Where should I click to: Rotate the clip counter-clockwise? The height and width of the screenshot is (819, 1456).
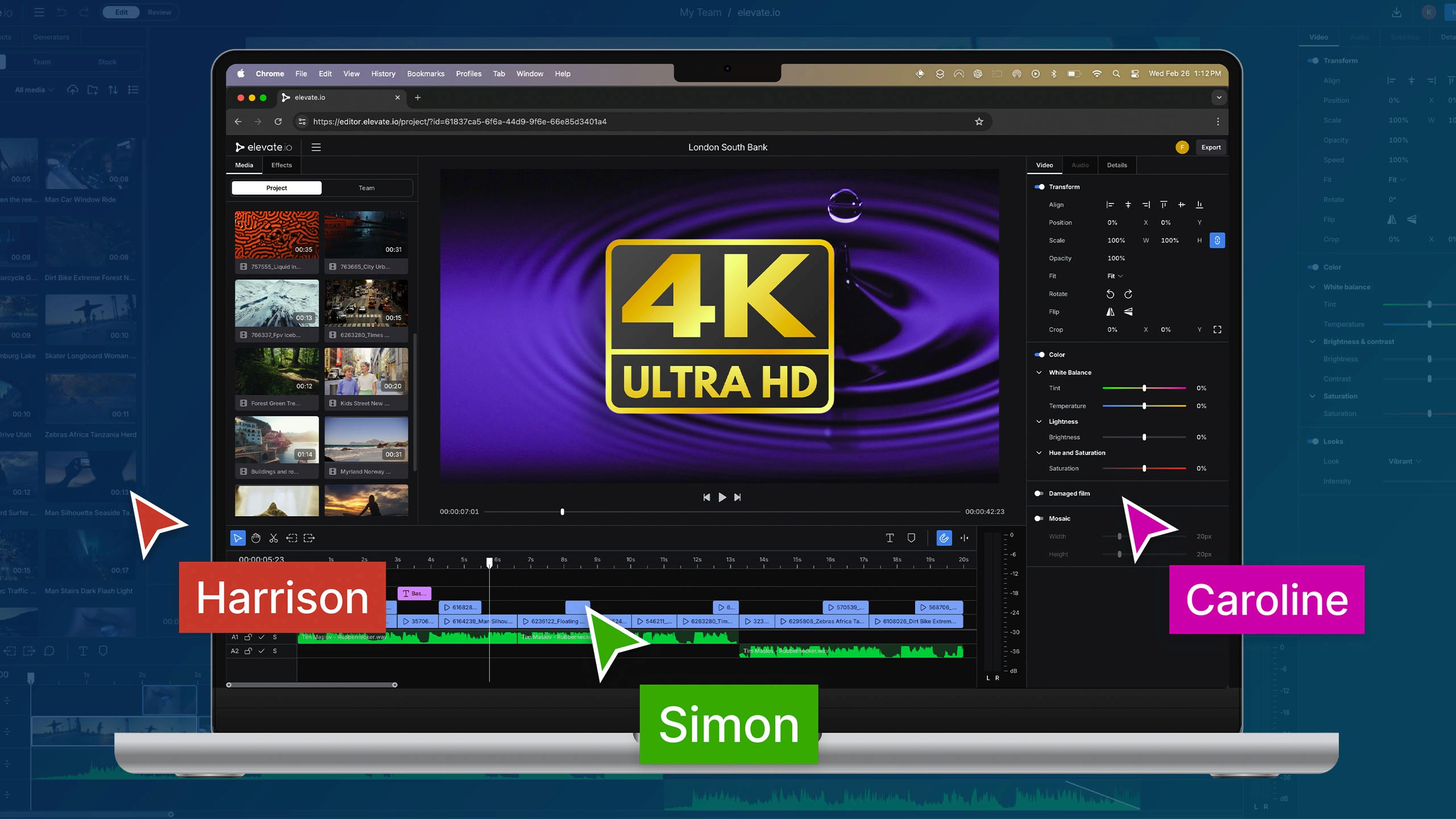pos(1110,294)
